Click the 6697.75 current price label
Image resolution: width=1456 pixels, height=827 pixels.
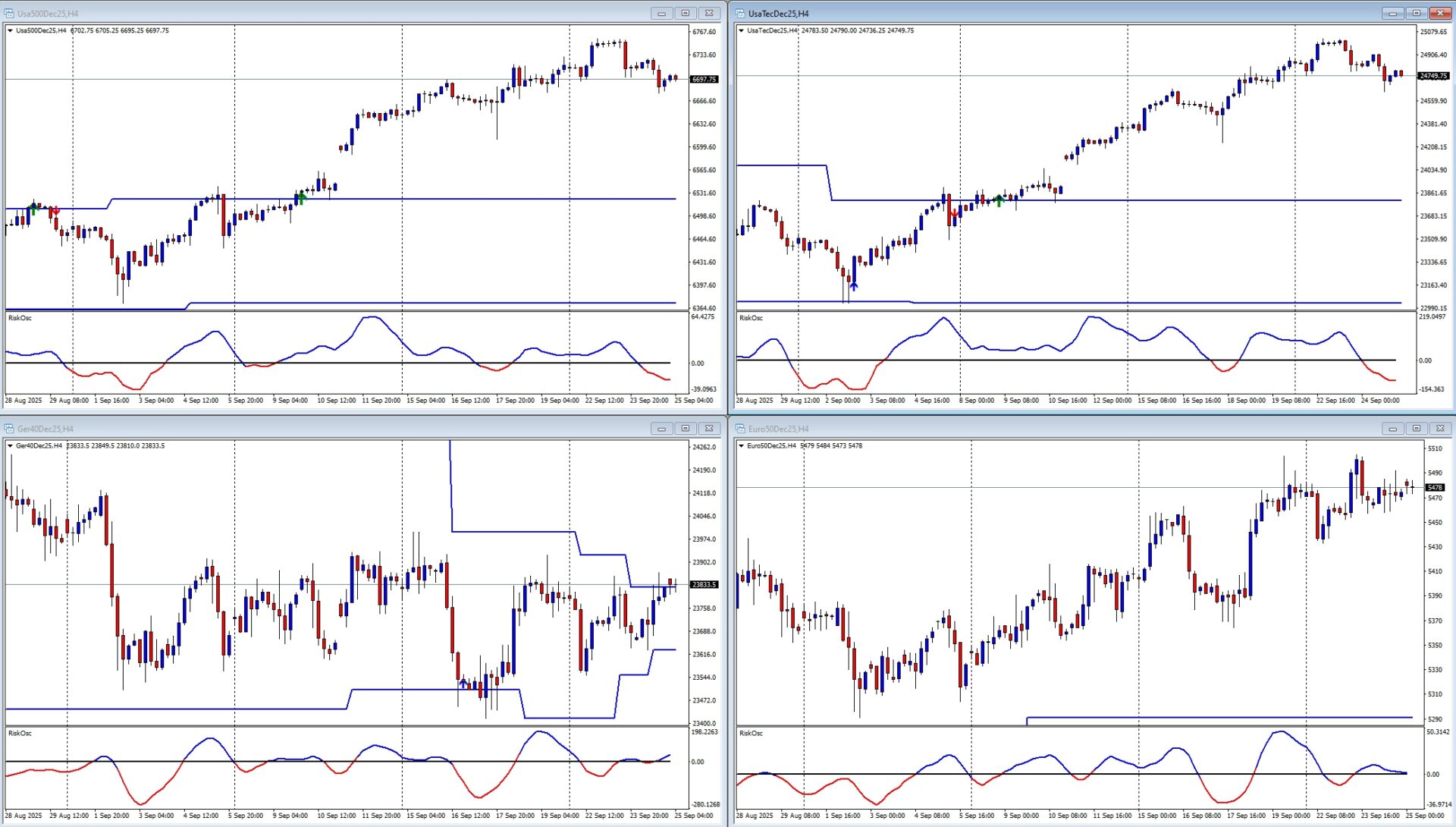[x=704, y=80]
